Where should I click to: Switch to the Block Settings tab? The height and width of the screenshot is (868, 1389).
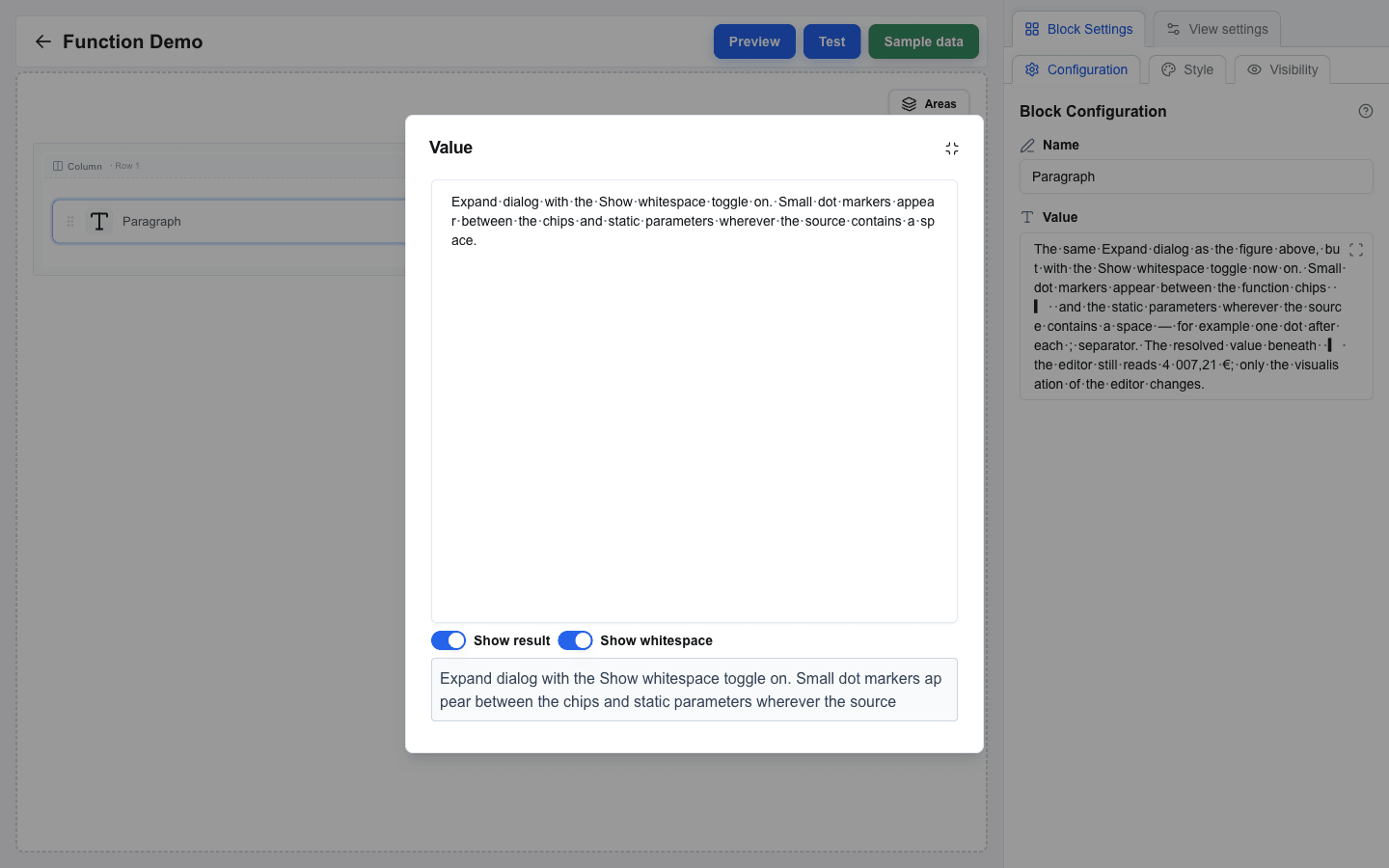[1078, 29]
